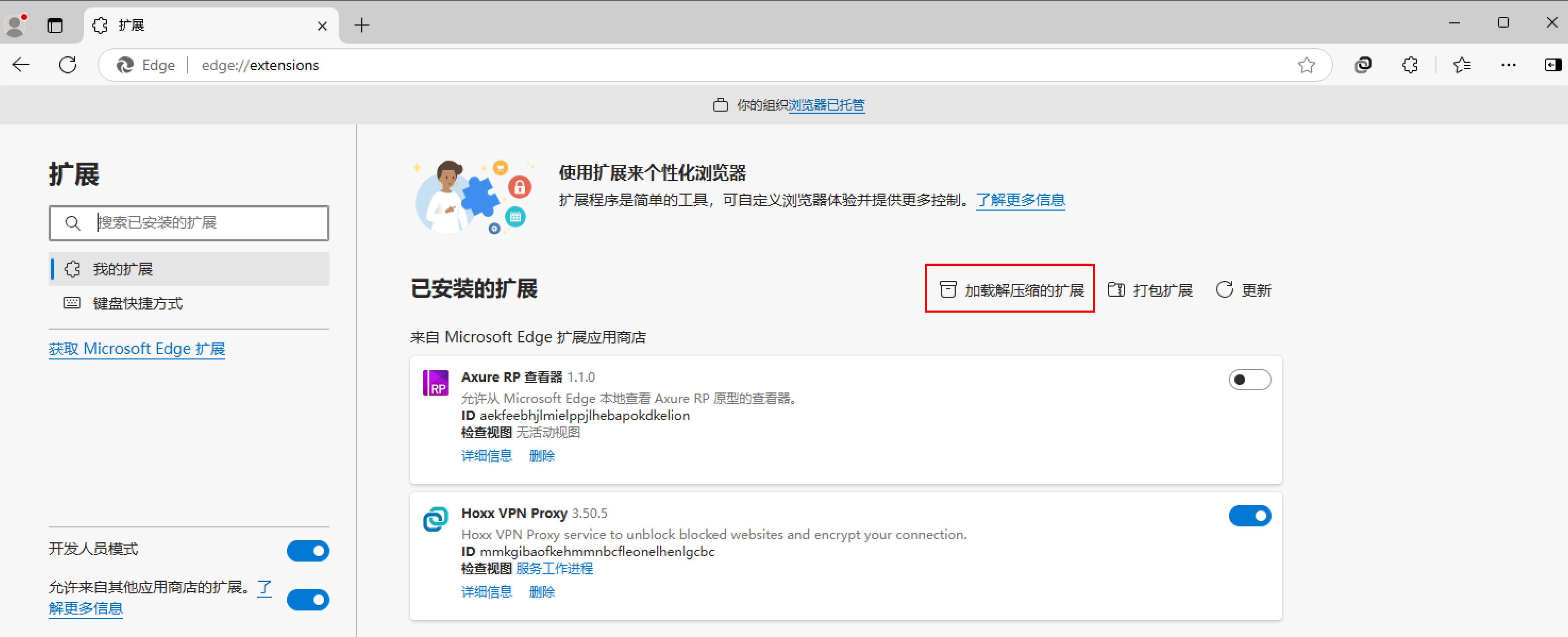Open 键盘快捷方式 in sidebar
Screen dimensions: 1568x637
click(189, 303)
